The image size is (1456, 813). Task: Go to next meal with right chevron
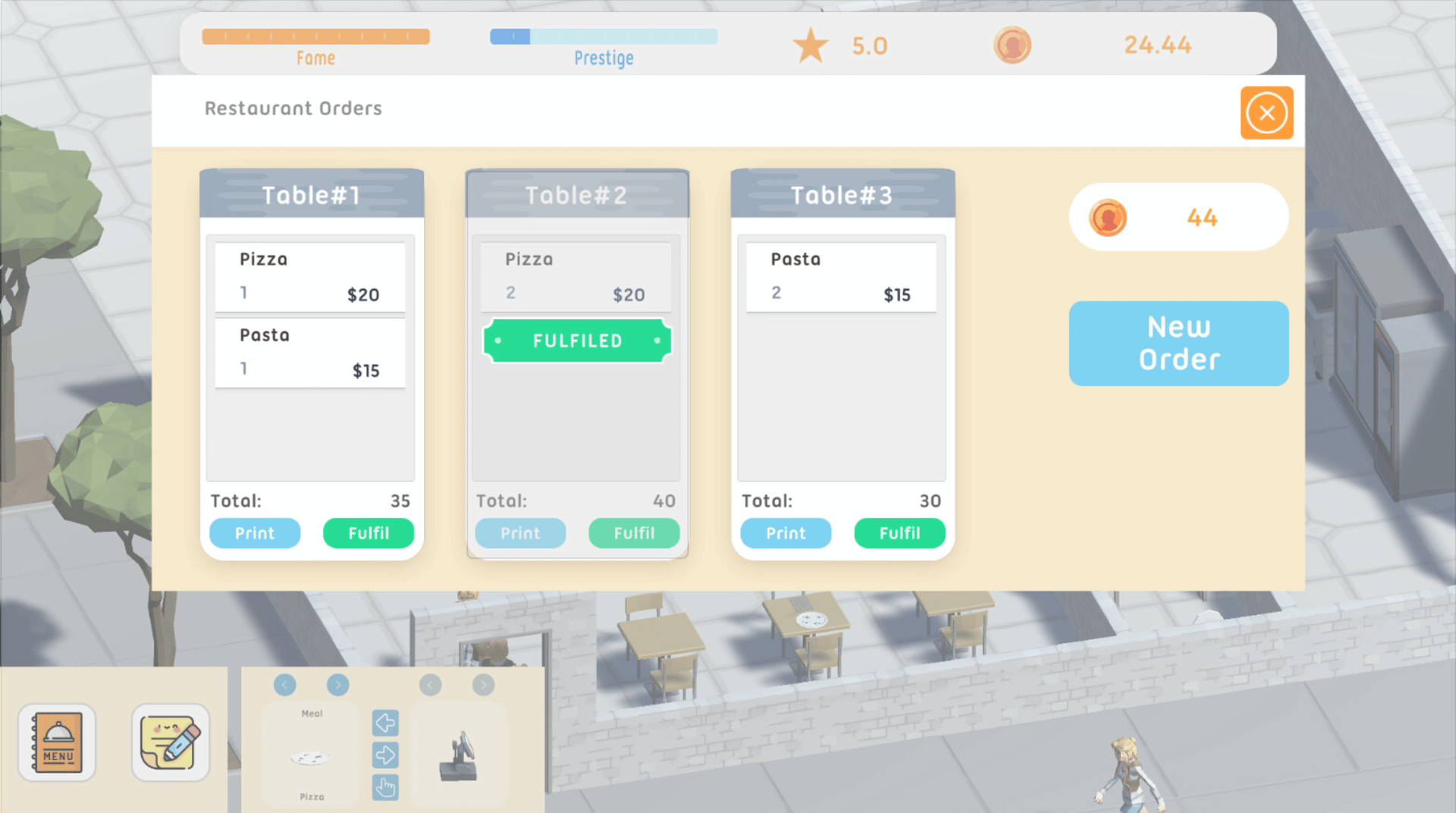338,685
